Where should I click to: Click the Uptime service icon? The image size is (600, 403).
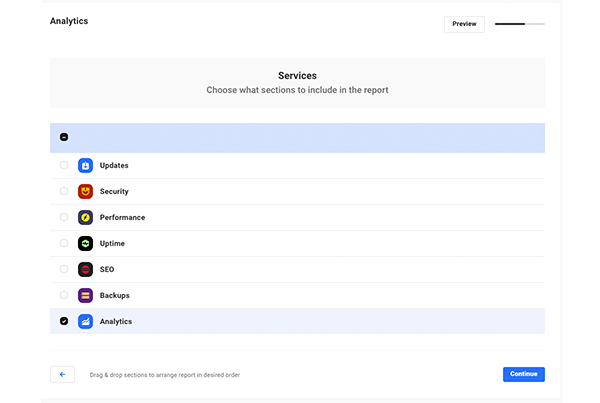85,243
